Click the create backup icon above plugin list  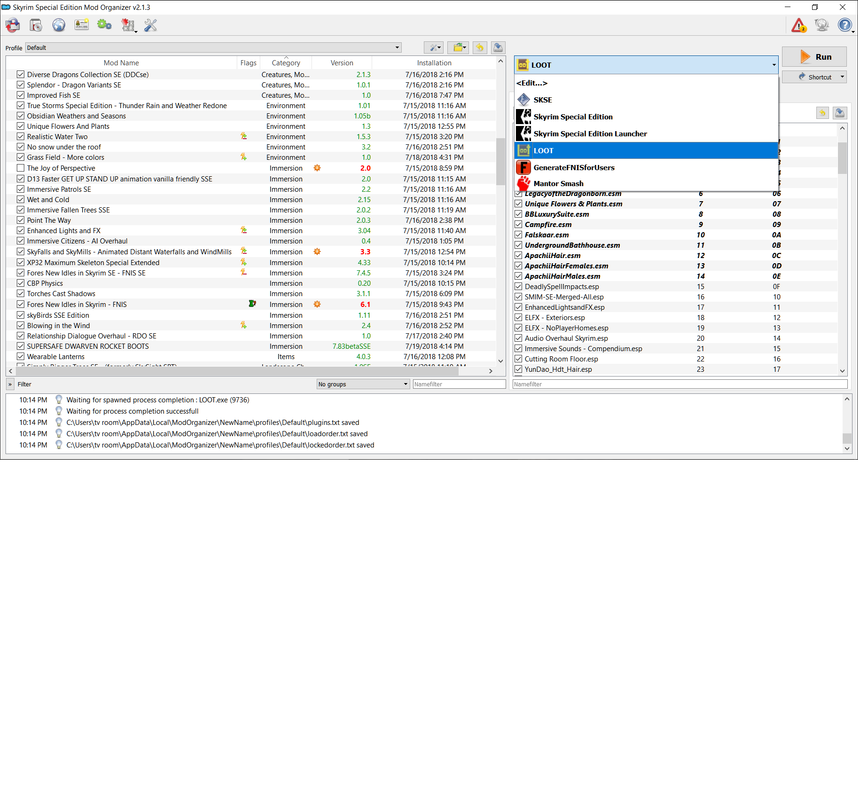point(840,113)
